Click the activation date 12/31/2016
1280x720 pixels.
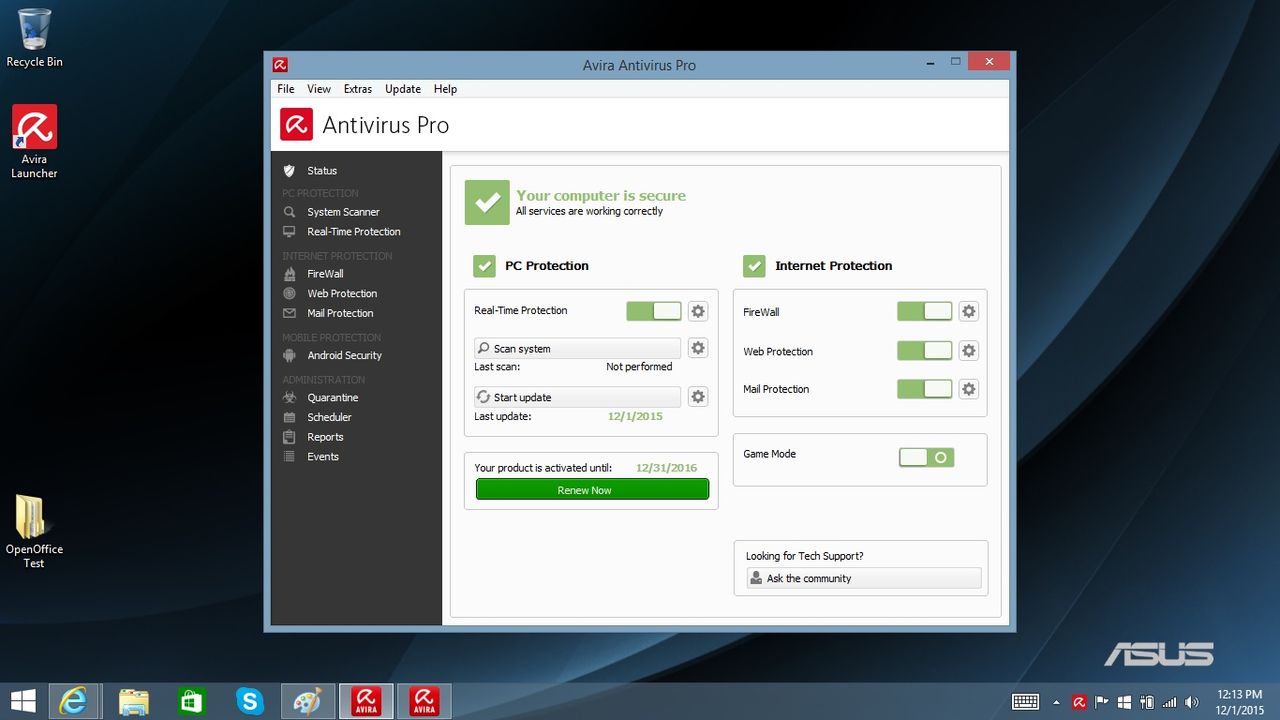pos(667,468)
